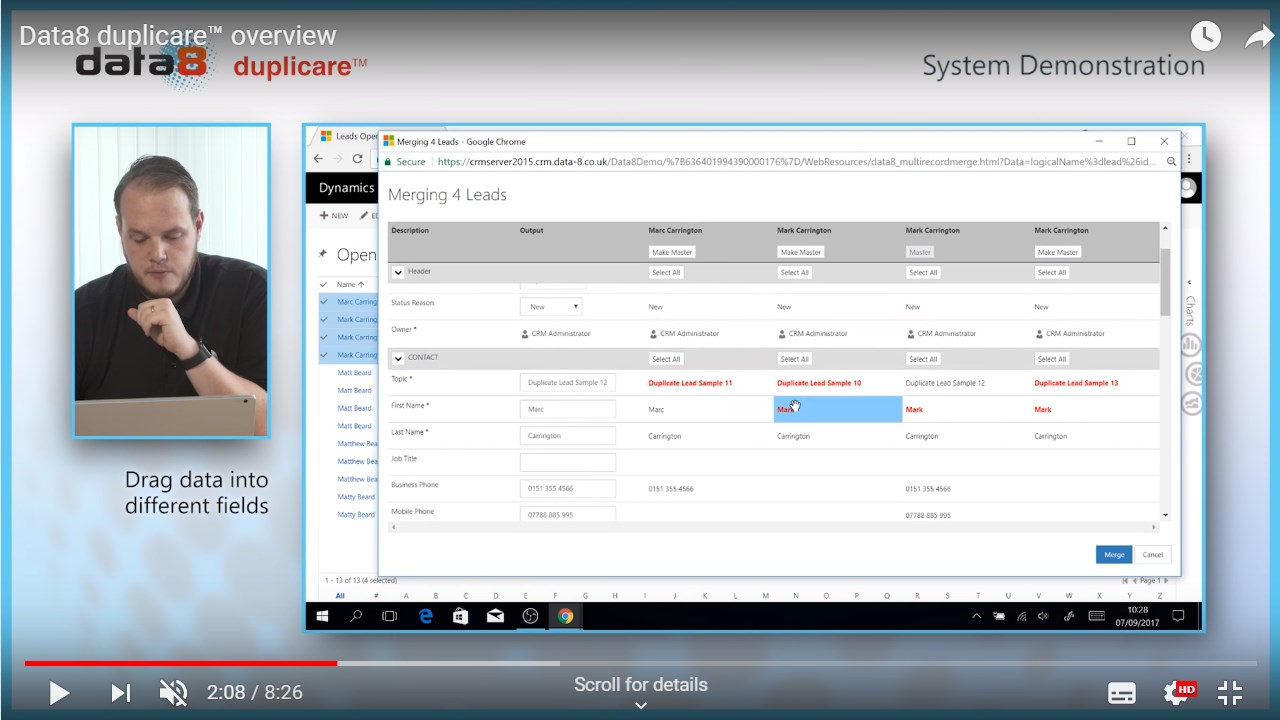Filter leads by the '#' index

tap(376, 596)
